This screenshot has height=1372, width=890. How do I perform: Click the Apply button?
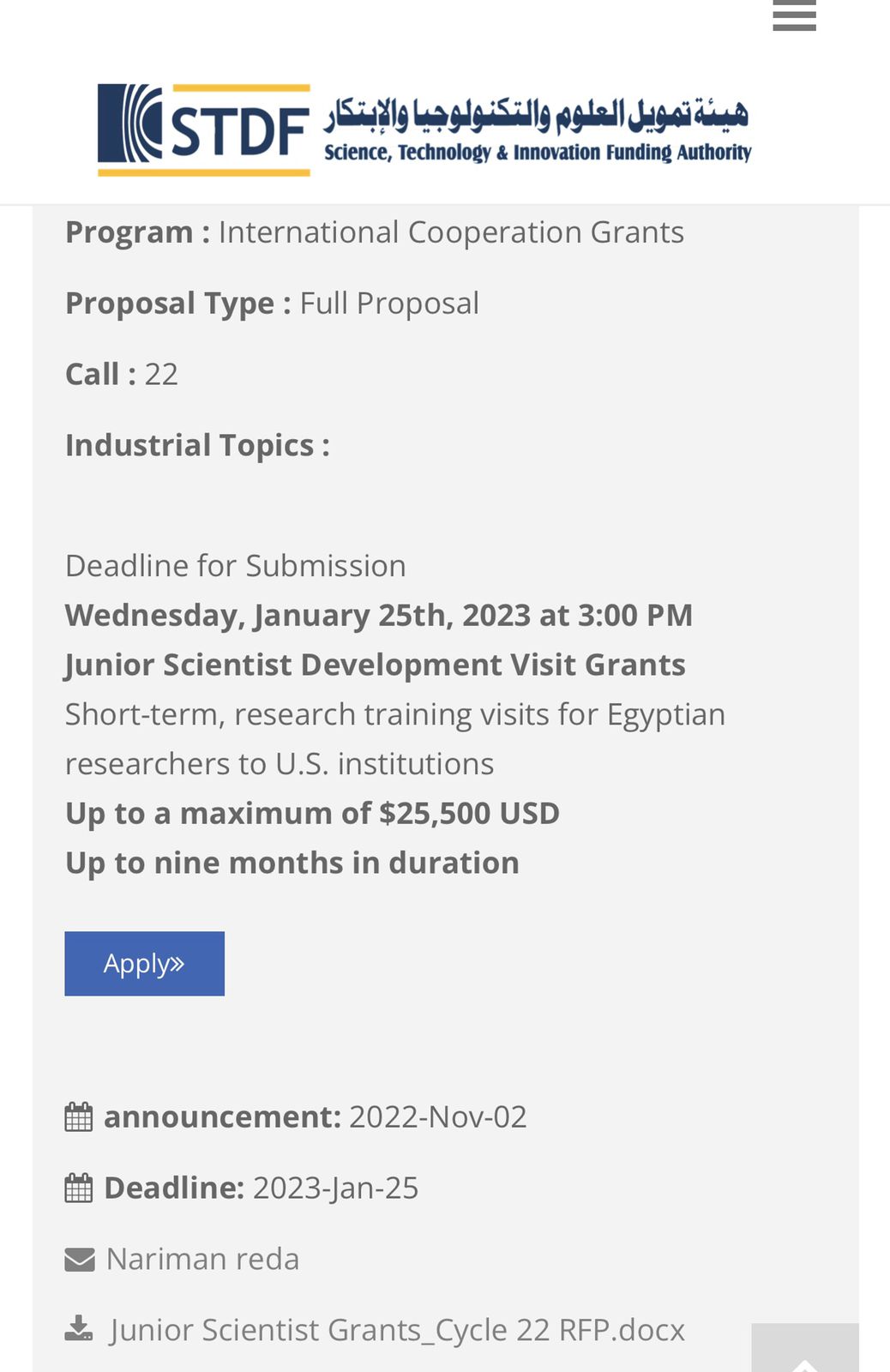point(144,964)
